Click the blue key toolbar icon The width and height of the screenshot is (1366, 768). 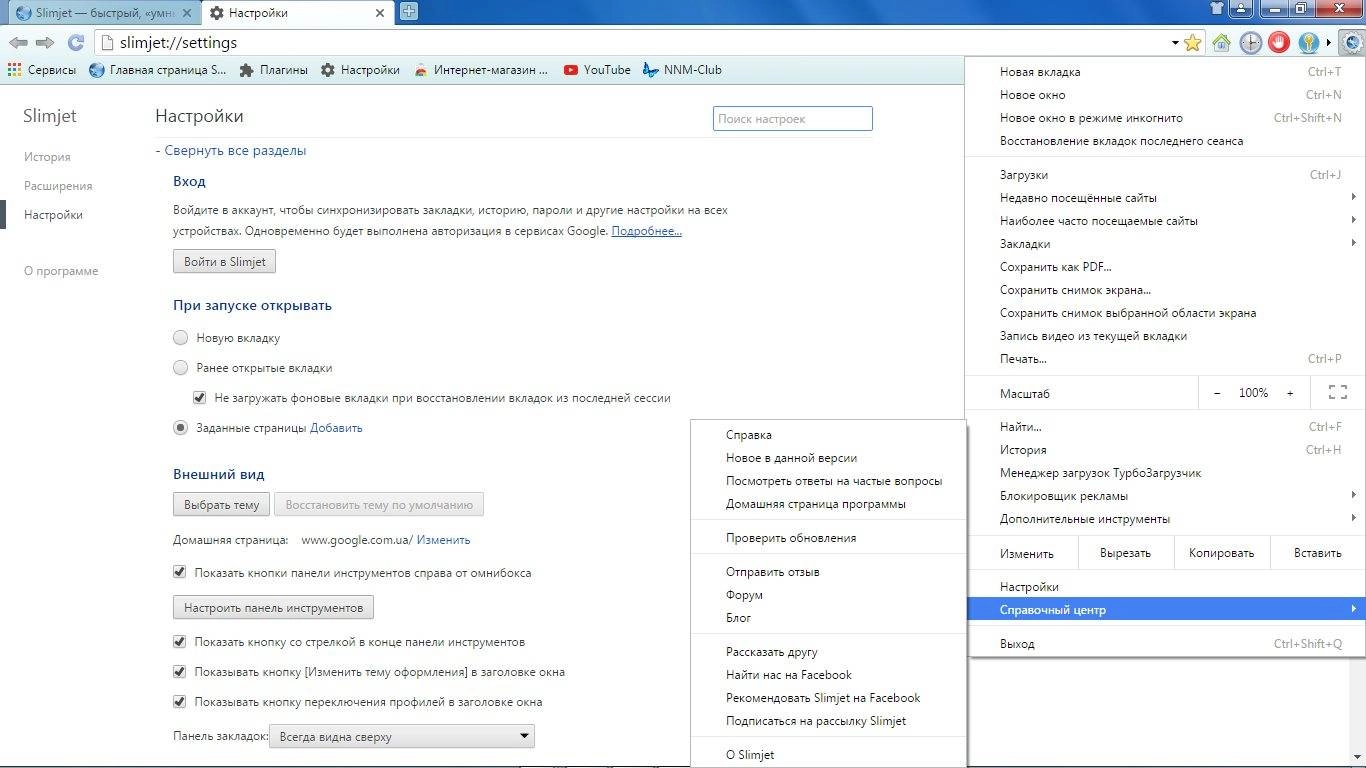point(1308,43)
